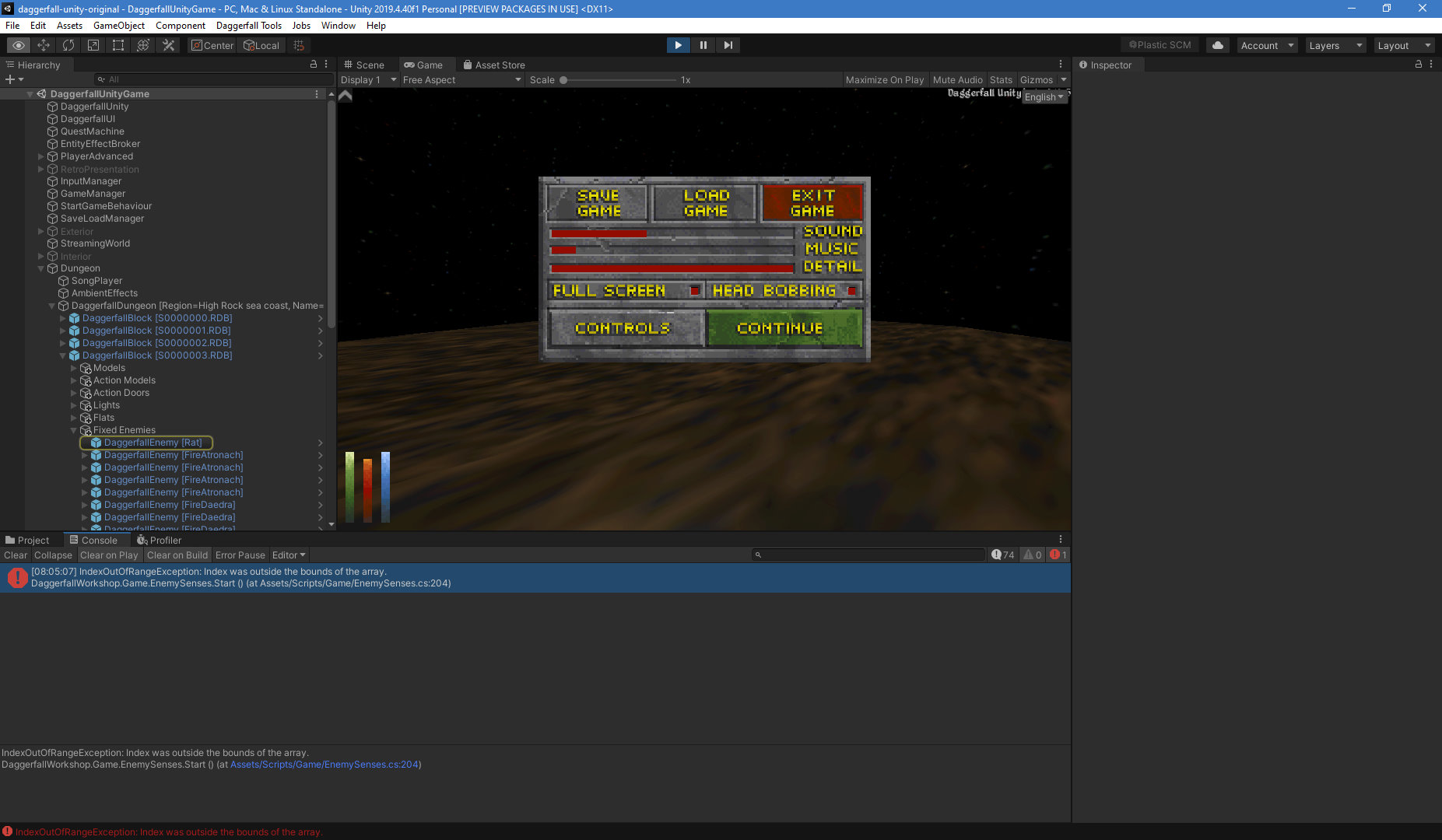Open Free Aspect dropdown

[461, 79]
